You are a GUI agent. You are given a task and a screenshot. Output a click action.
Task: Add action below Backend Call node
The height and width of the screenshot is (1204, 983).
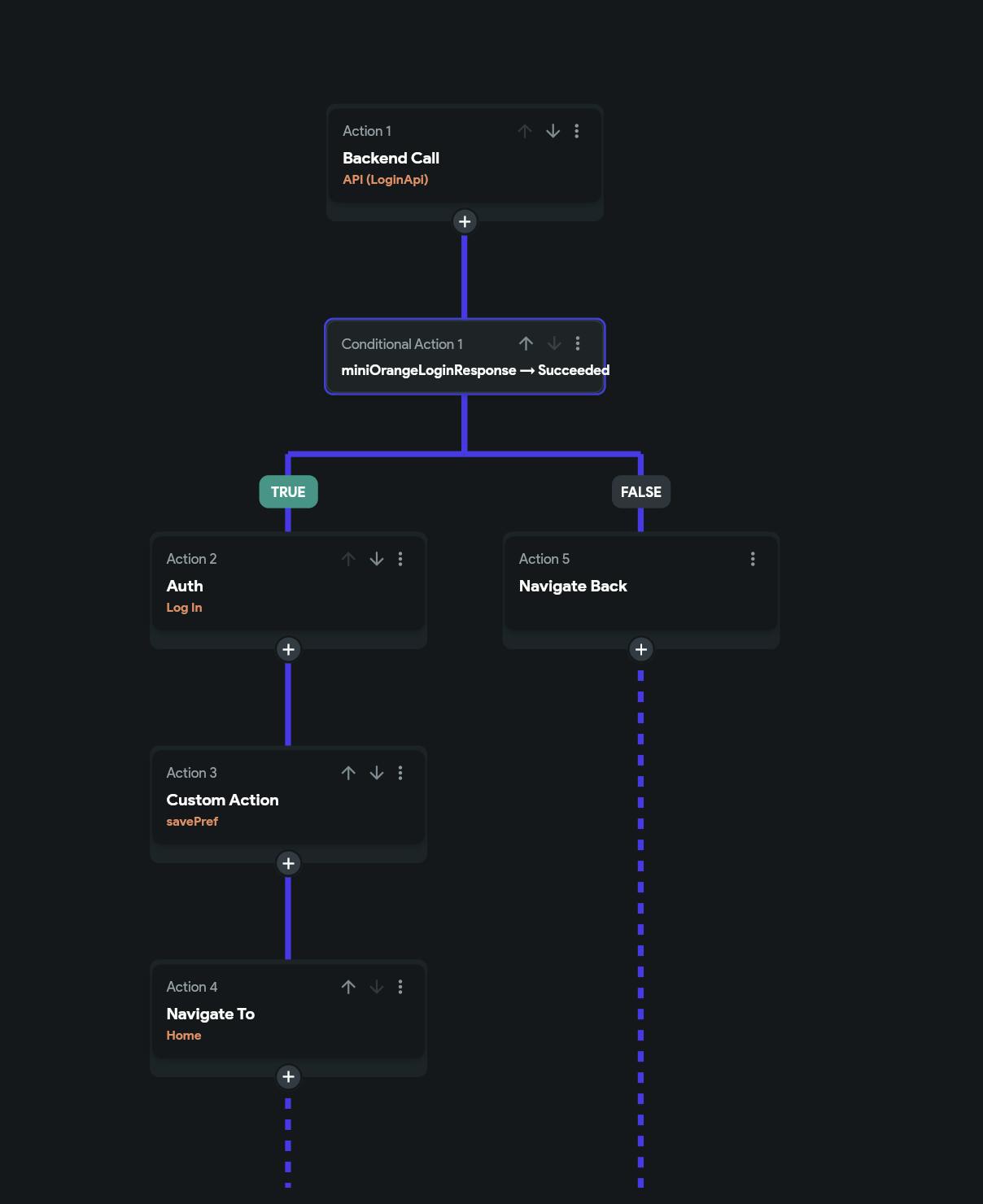click(x=465, y=221)
